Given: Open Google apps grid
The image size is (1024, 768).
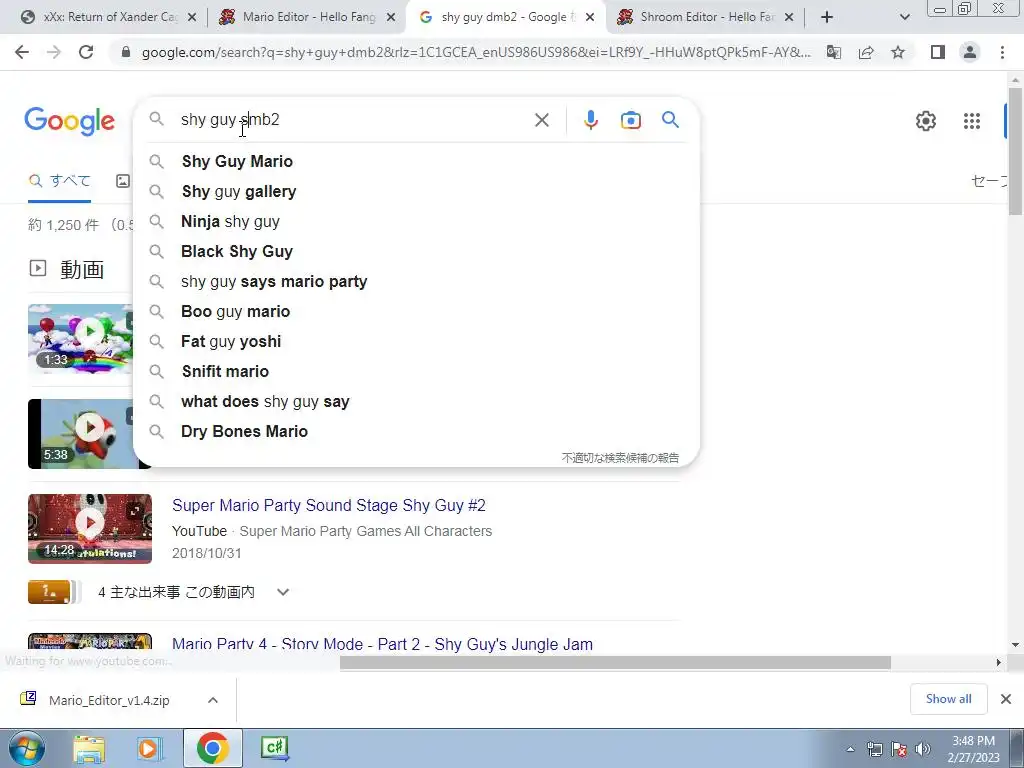Looking at the screenshot, I should pos(972,121).
